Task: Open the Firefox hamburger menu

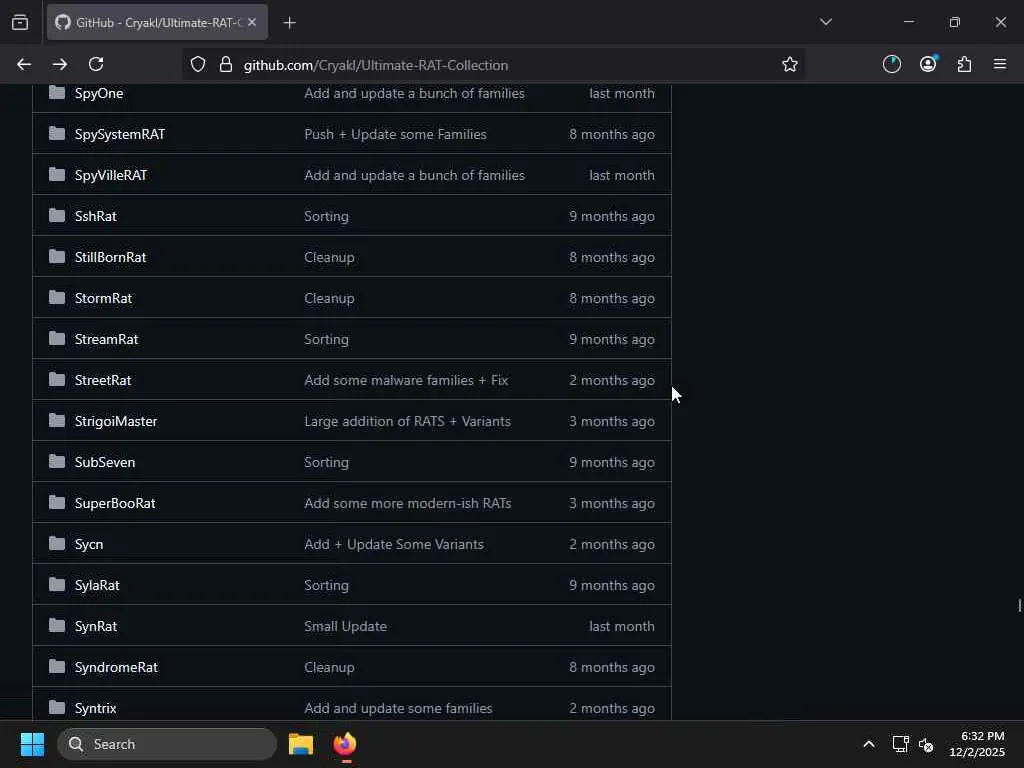Action: pos(1000,64)
